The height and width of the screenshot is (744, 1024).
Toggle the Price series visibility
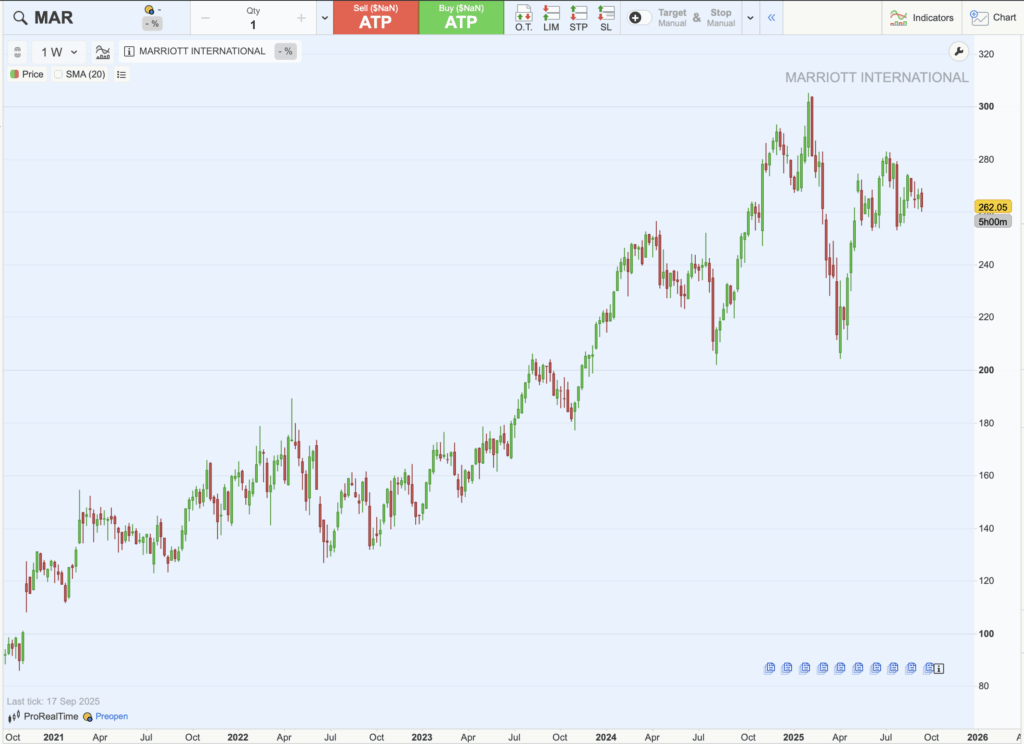pos(12,74)
